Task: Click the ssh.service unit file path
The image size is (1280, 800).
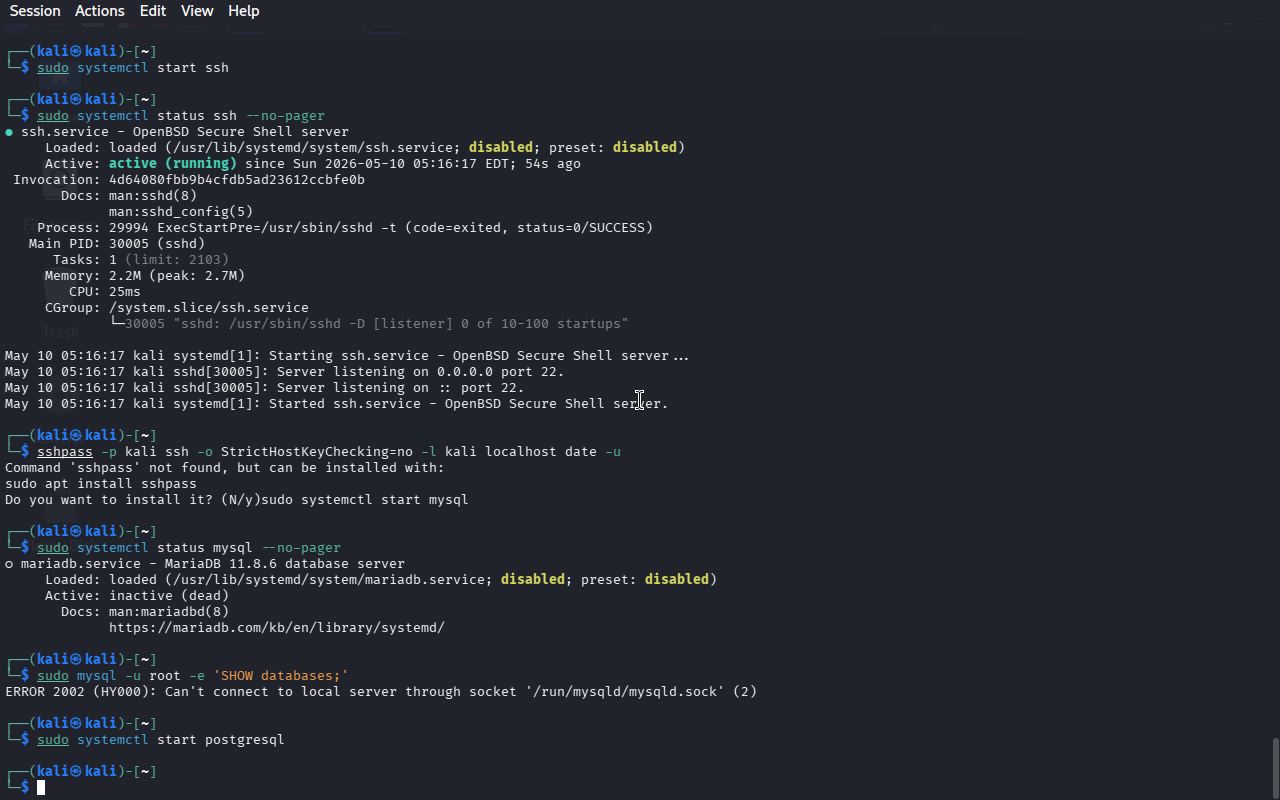Action: (x=313, y=148)
